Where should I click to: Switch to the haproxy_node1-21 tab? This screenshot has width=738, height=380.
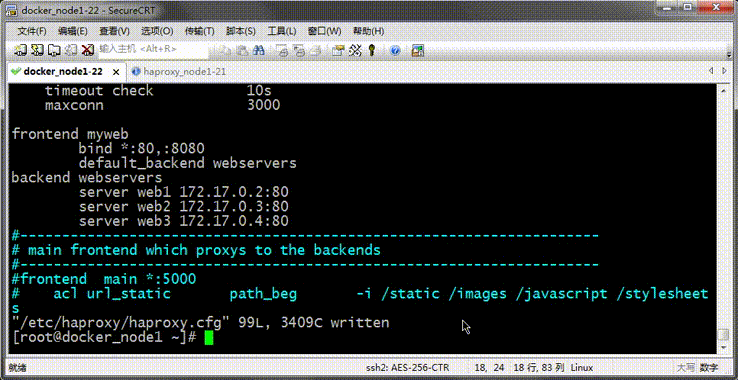(179, 72)
